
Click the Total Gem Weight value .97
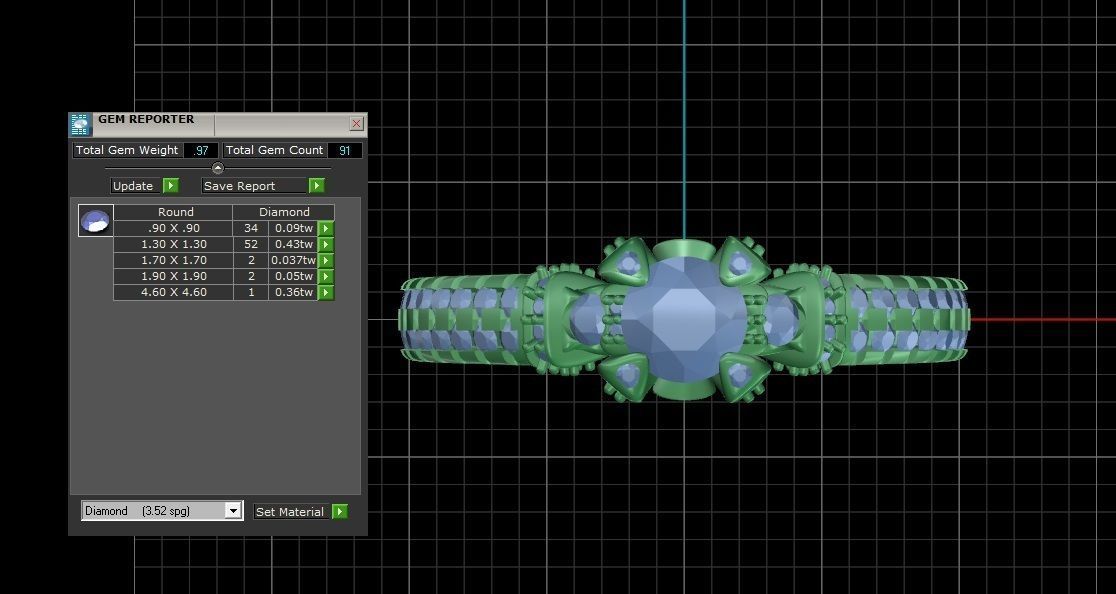pos(201,150)
